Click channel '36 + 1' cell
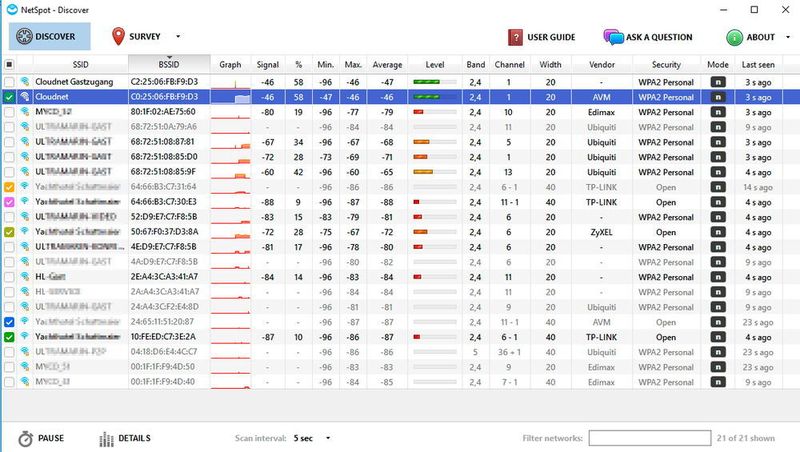Viewport: 800px width, 452px height. click(509, 352)
